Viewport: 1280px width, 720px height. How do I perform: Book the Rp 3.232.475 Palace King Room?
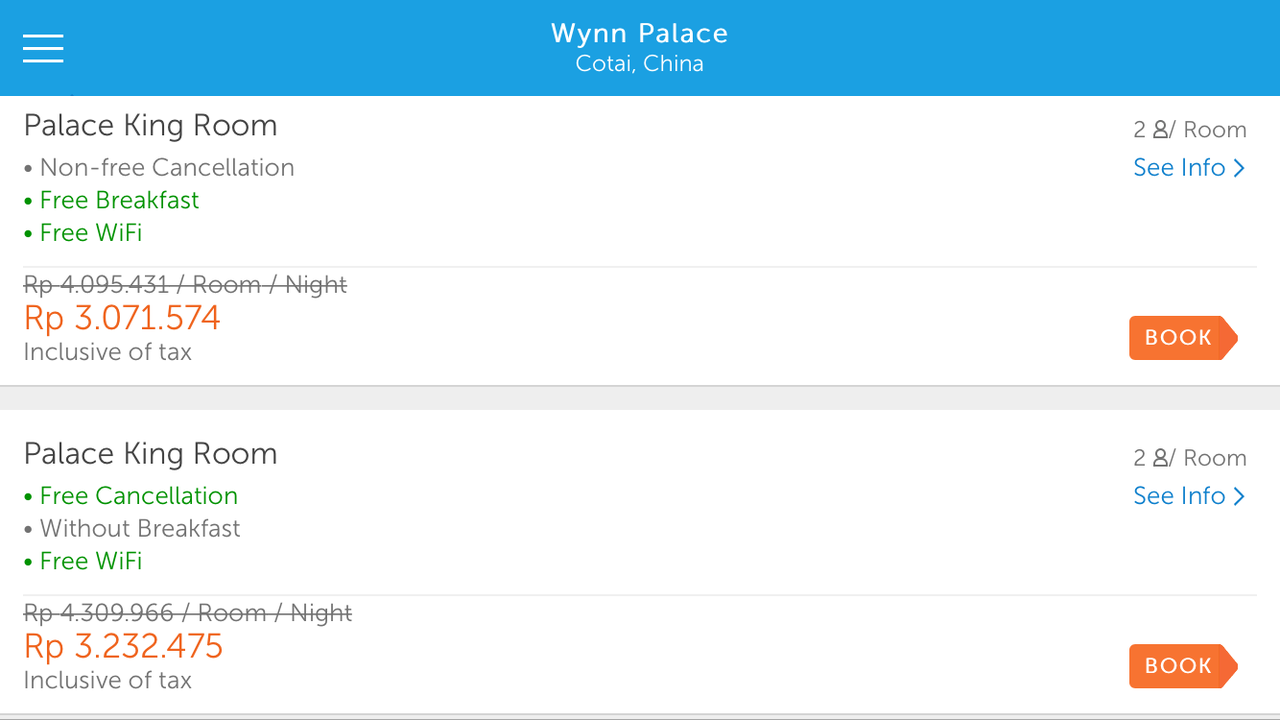pos(1181,666)
